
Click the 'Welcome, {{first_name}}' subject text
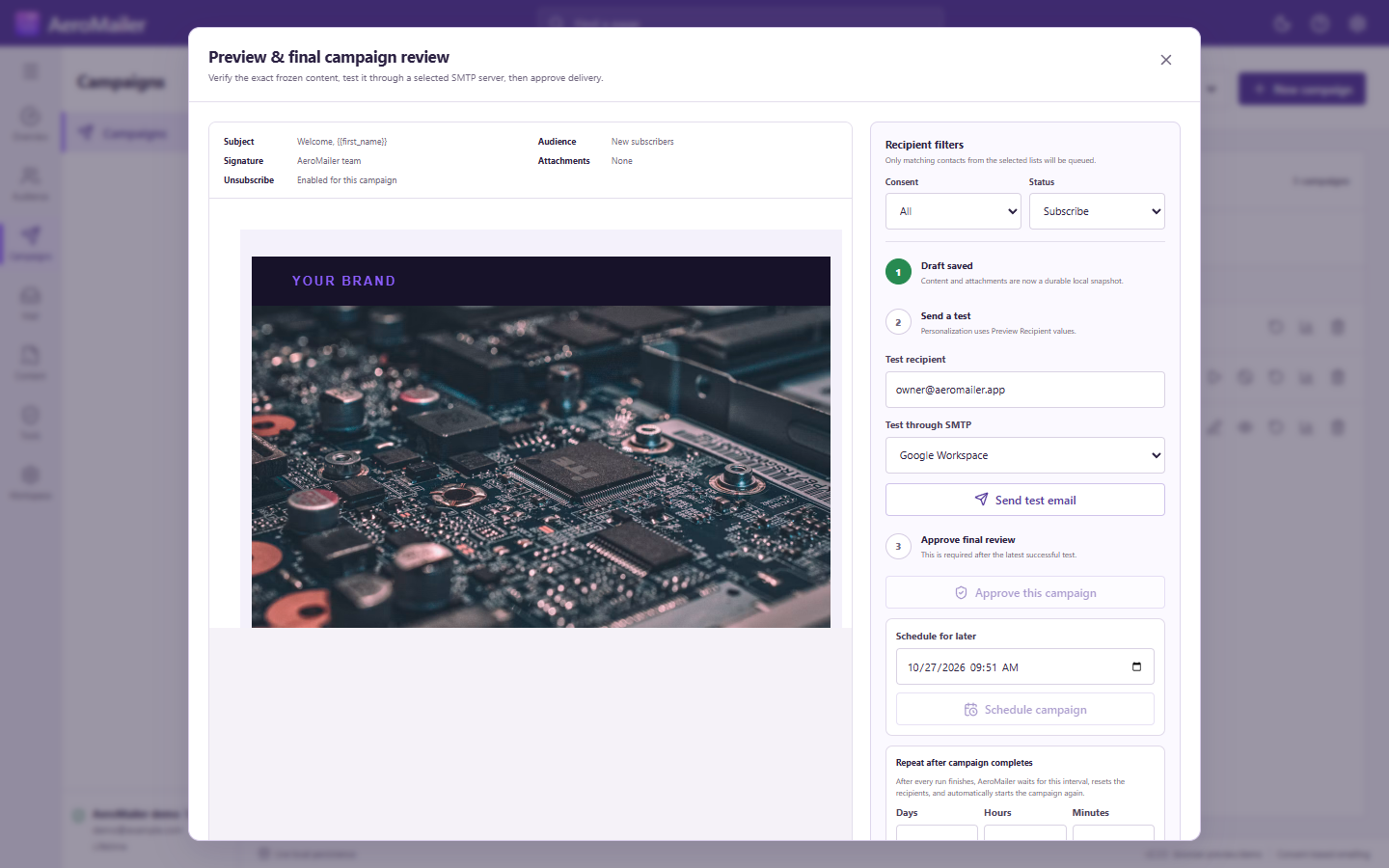(x=341, y=142)
